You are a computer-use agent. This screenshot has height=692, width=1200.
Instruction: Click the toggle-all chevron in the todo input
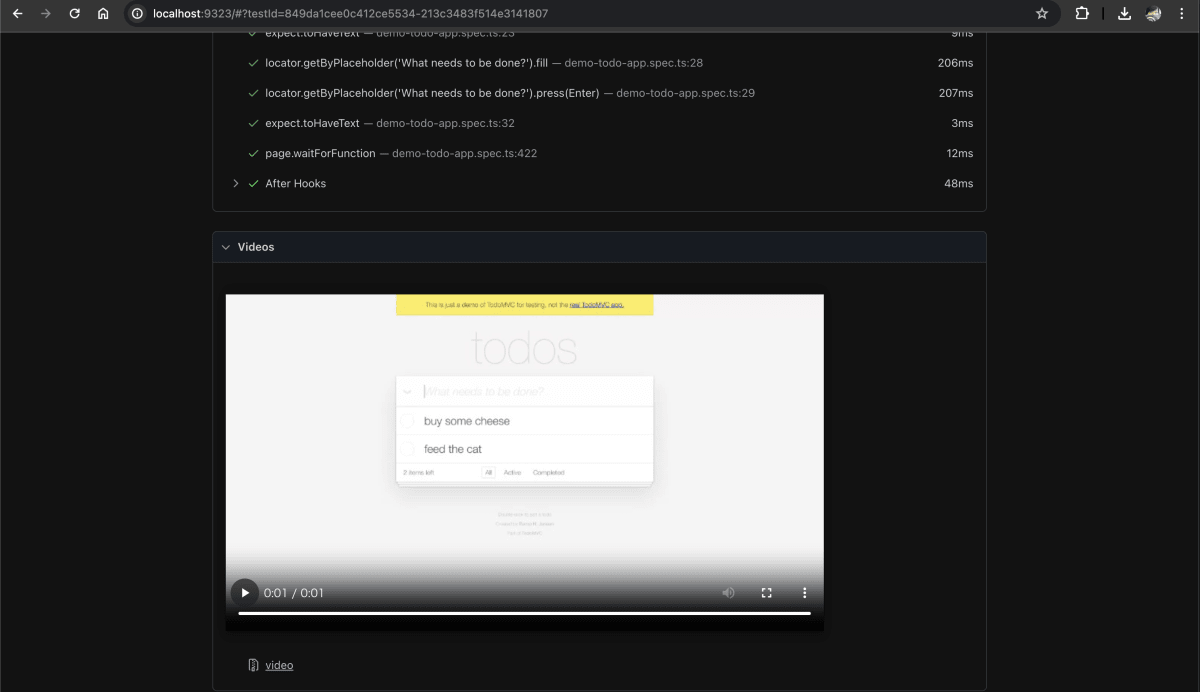[409, 391]
